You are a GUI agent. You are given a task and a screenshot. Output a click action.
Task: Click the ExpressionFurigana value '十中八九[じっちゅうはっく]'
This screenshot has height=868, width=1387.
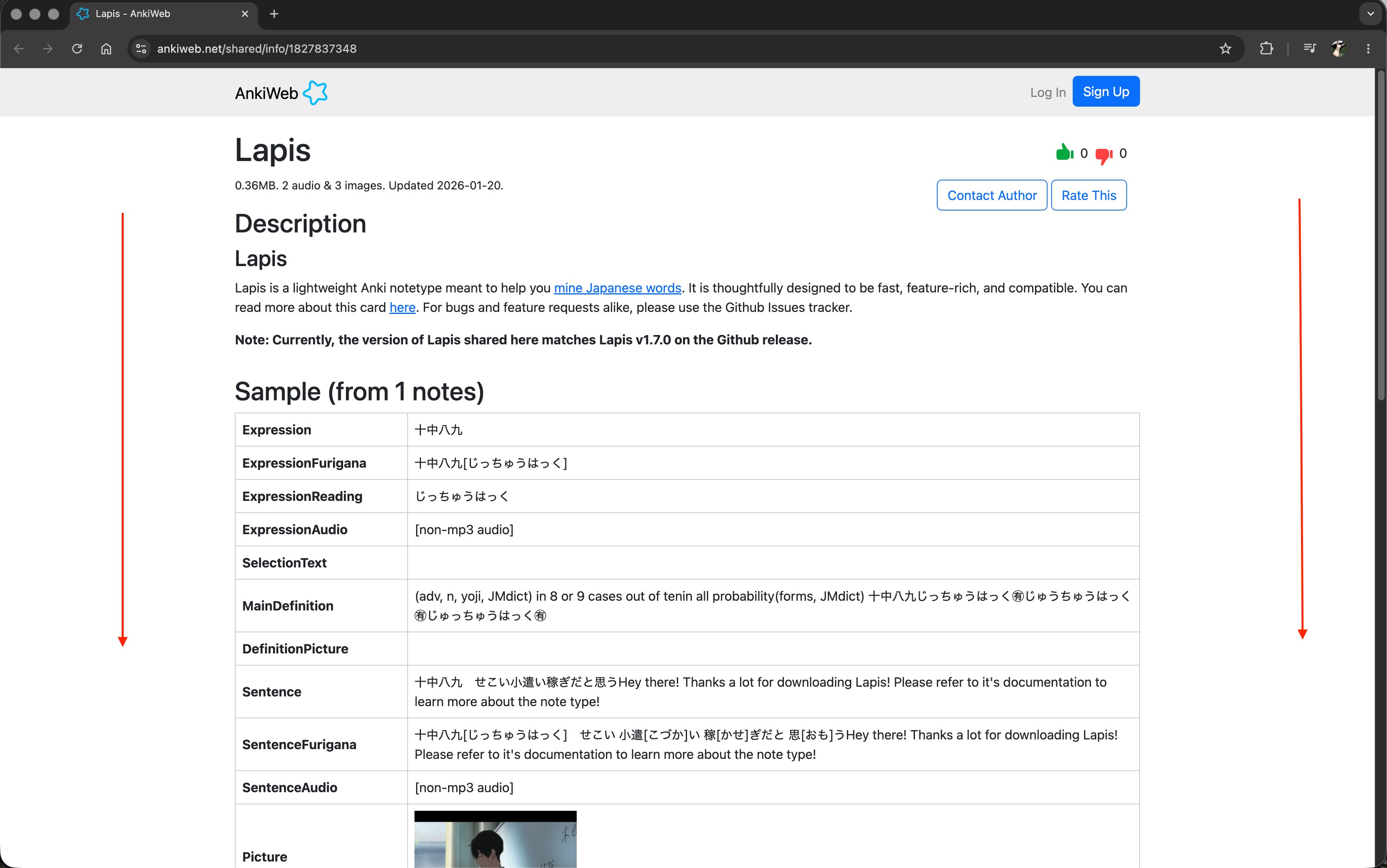tap(491, 463)
